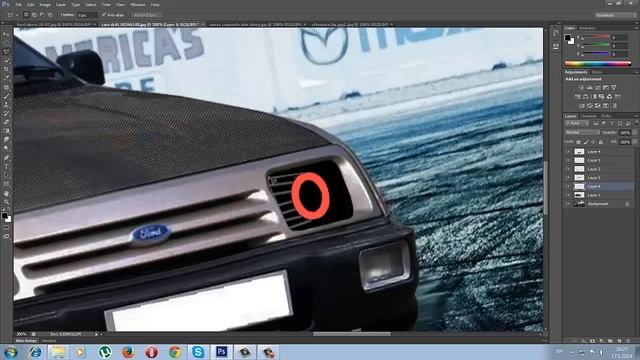Select the Magic Wand tool
640x360 pixels.
pyautogui.click(x=6, y=60)
